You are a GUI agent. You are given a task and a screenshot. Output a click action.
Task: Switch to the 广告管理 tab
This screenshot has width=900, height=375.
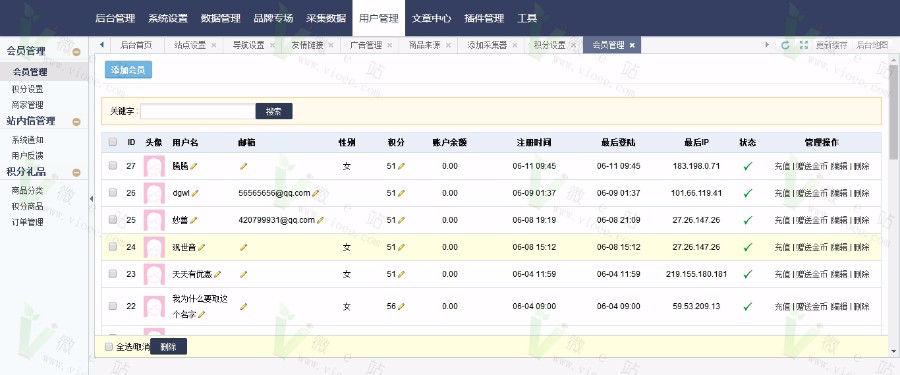366,45
